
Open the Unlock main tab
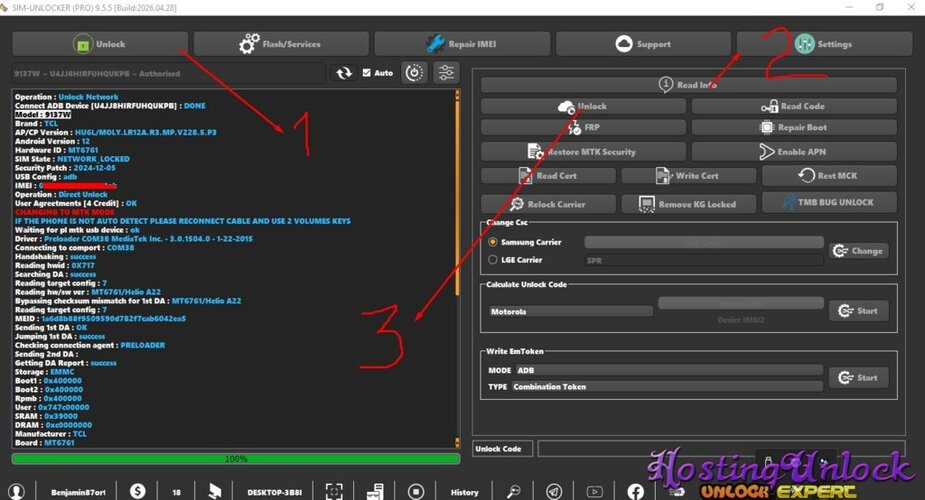click(x=100, y=44)
